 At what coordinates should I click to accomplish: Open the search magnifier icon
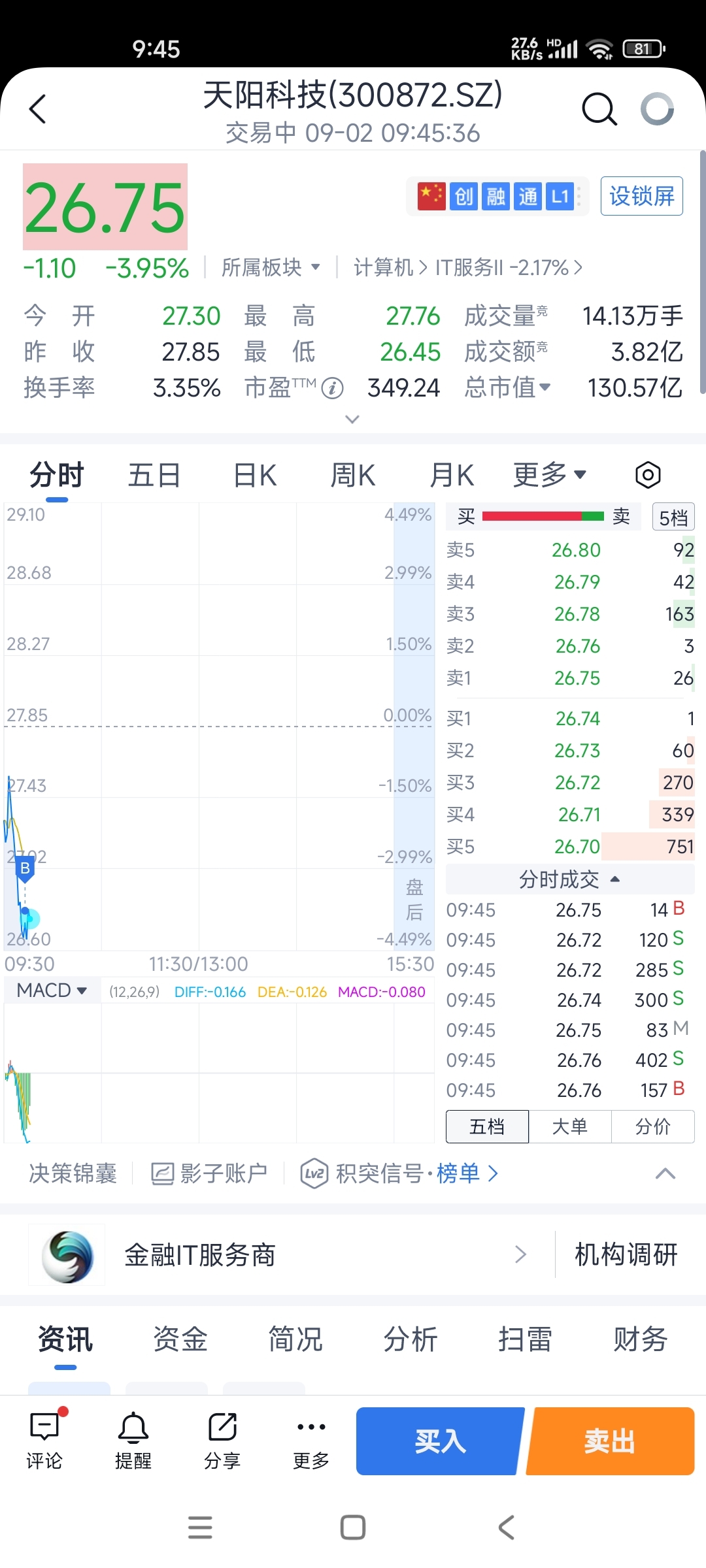pos(599,108)
